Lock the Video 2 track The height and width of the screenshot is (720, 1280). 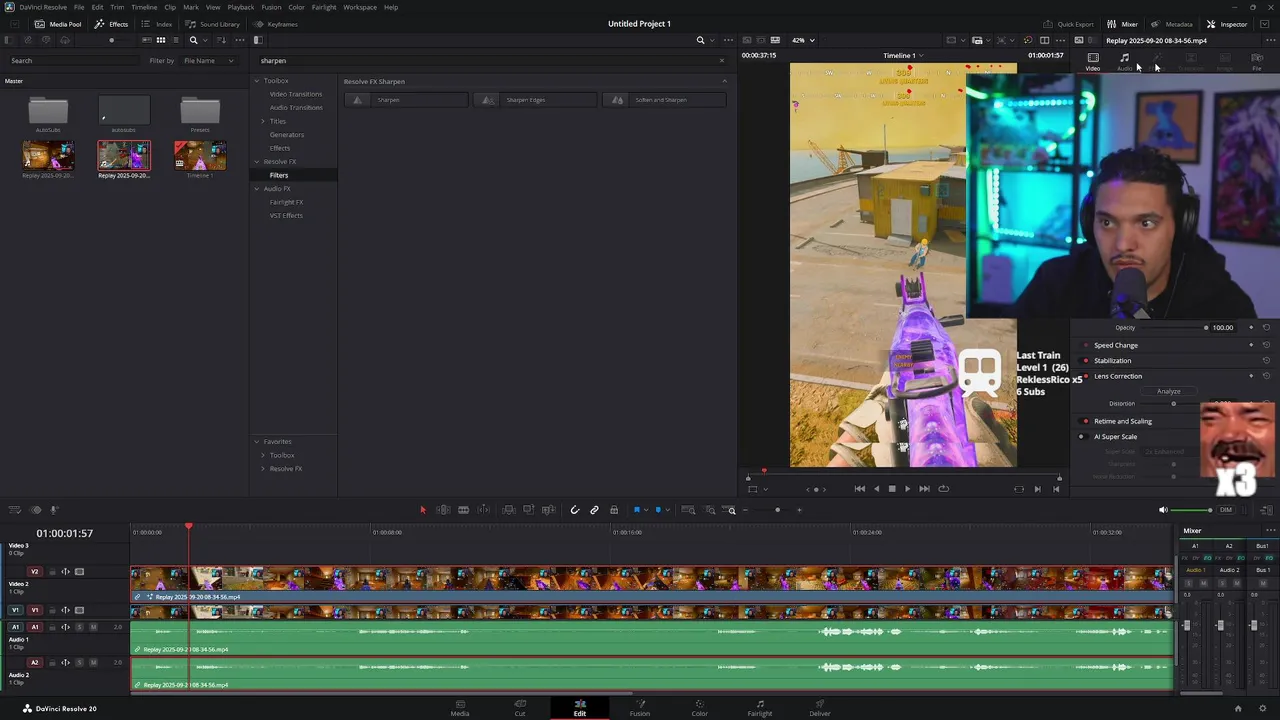pos(52,572)
